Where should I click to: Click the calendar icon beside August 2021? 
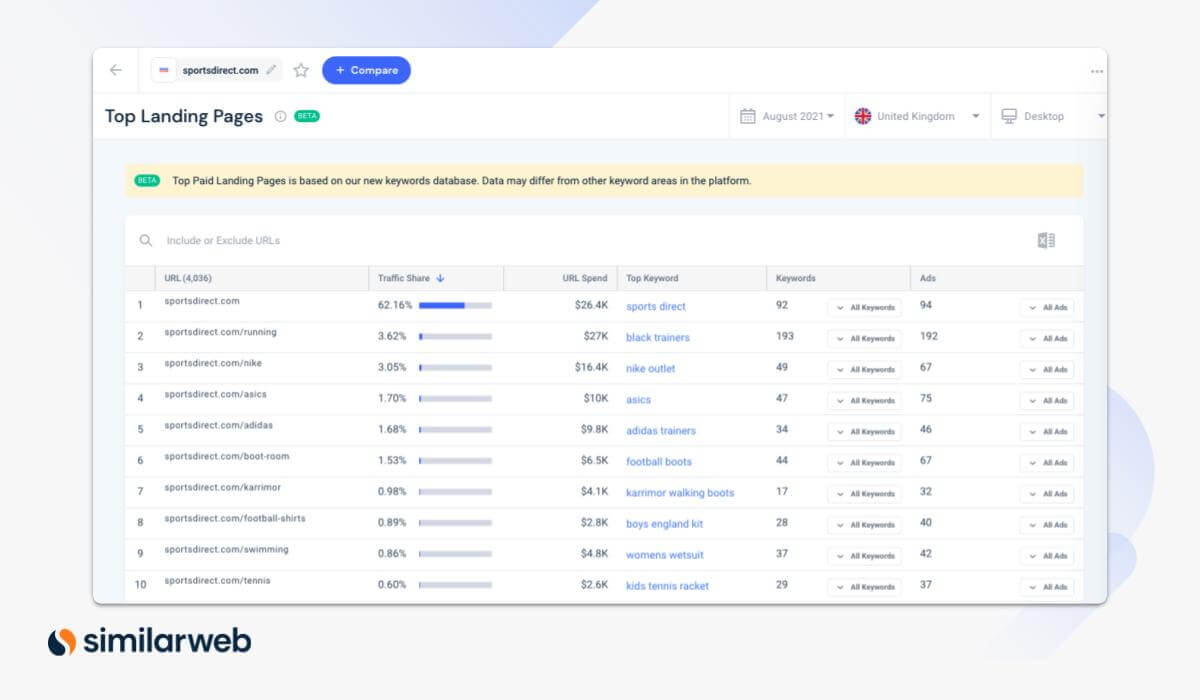tap(746, 116)
